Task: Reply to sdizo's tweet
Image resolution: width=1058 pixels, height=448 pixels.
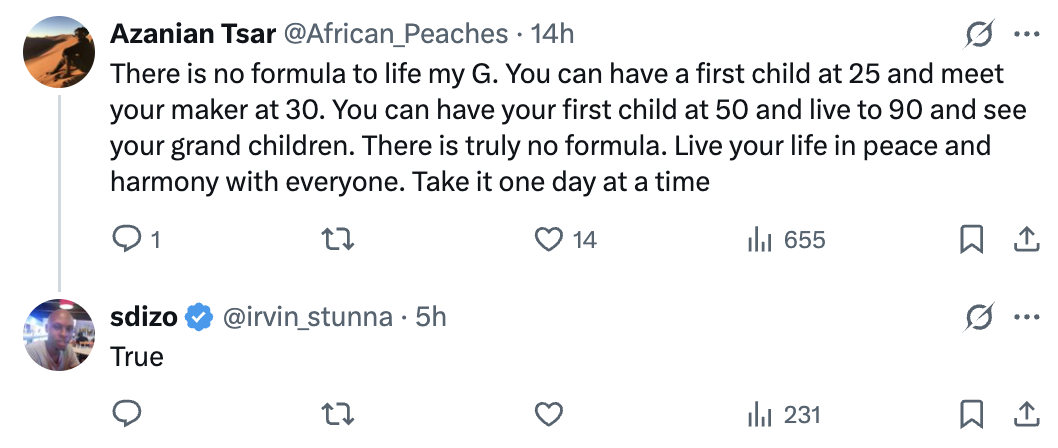Action: pos(127,414)
